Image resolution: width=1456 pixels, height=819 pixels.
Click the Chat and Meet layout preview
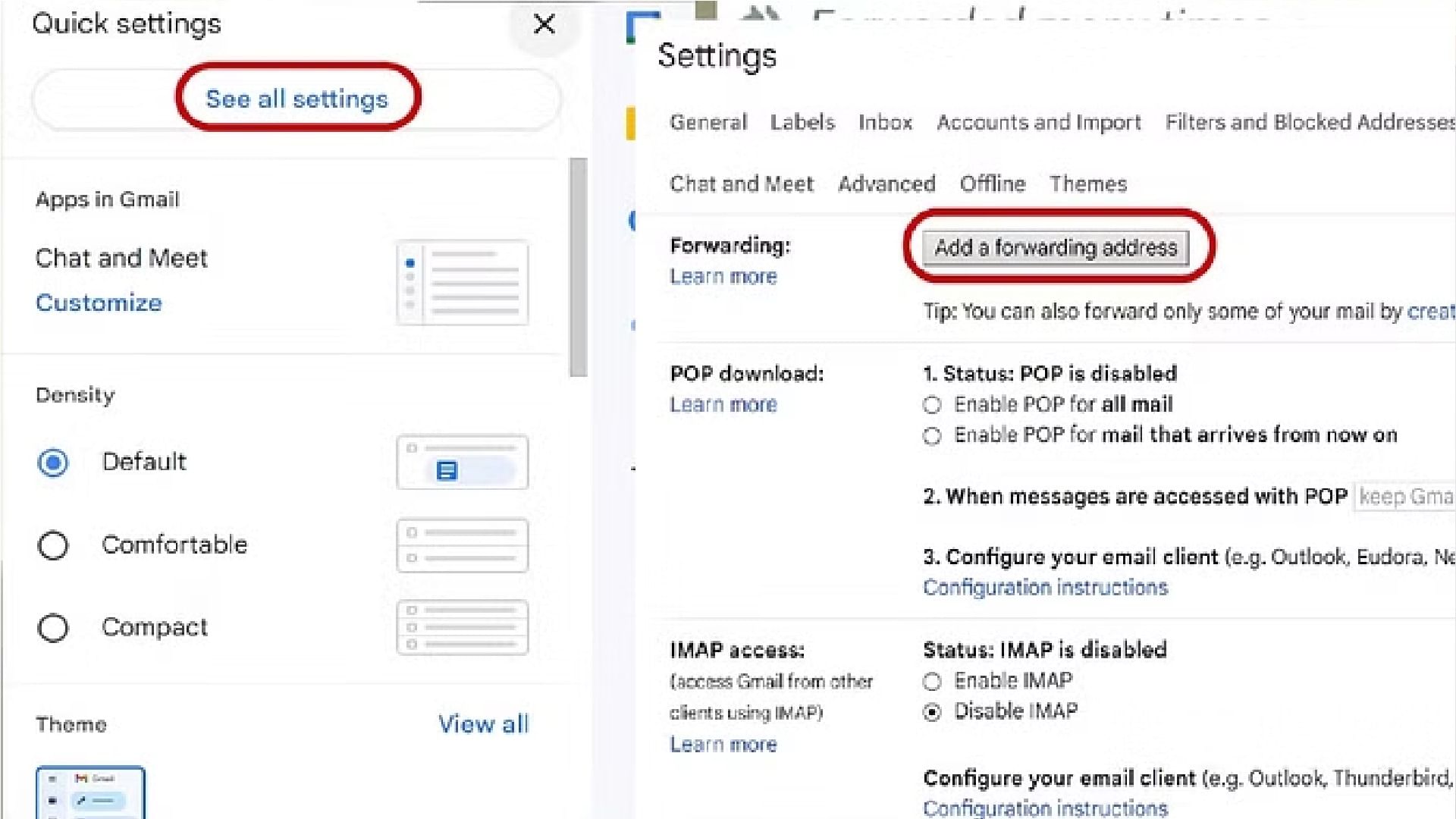pyautogui.click(x=462, y=281)
